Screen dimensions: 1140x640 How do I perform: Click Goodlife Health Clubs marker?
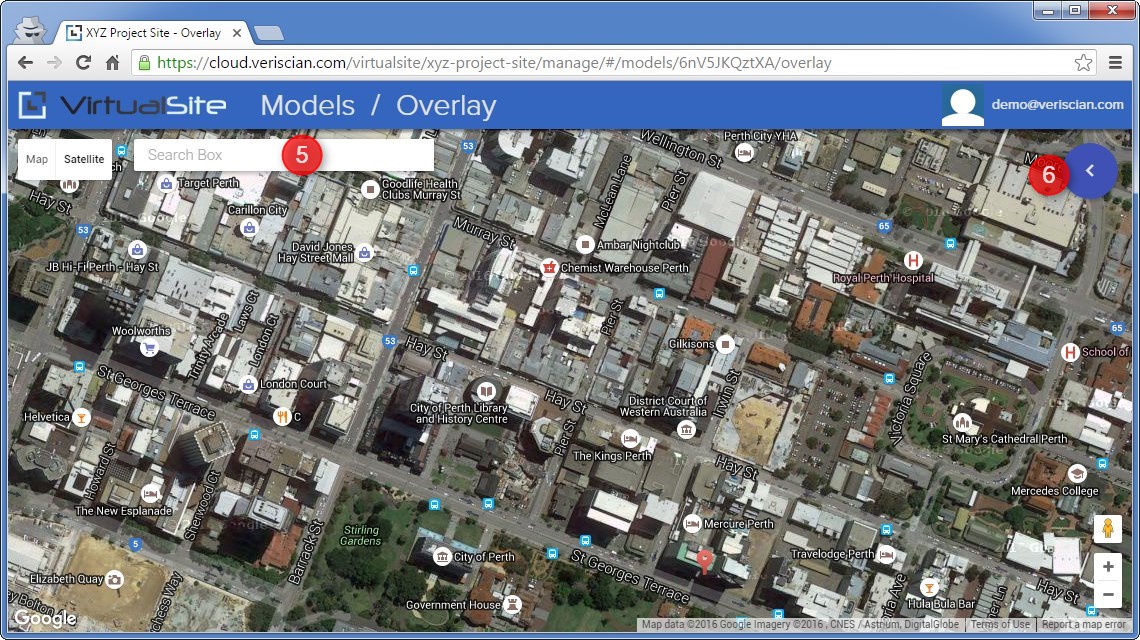pos(370,189)
